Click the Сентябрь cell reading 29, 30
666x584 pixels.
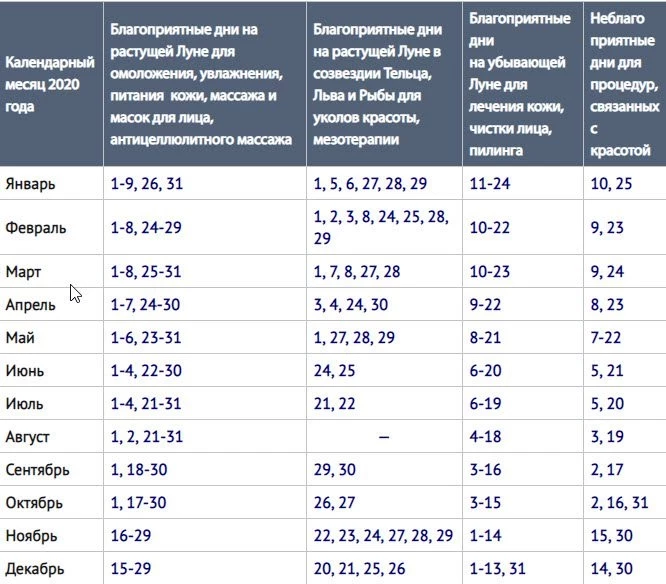335,470
